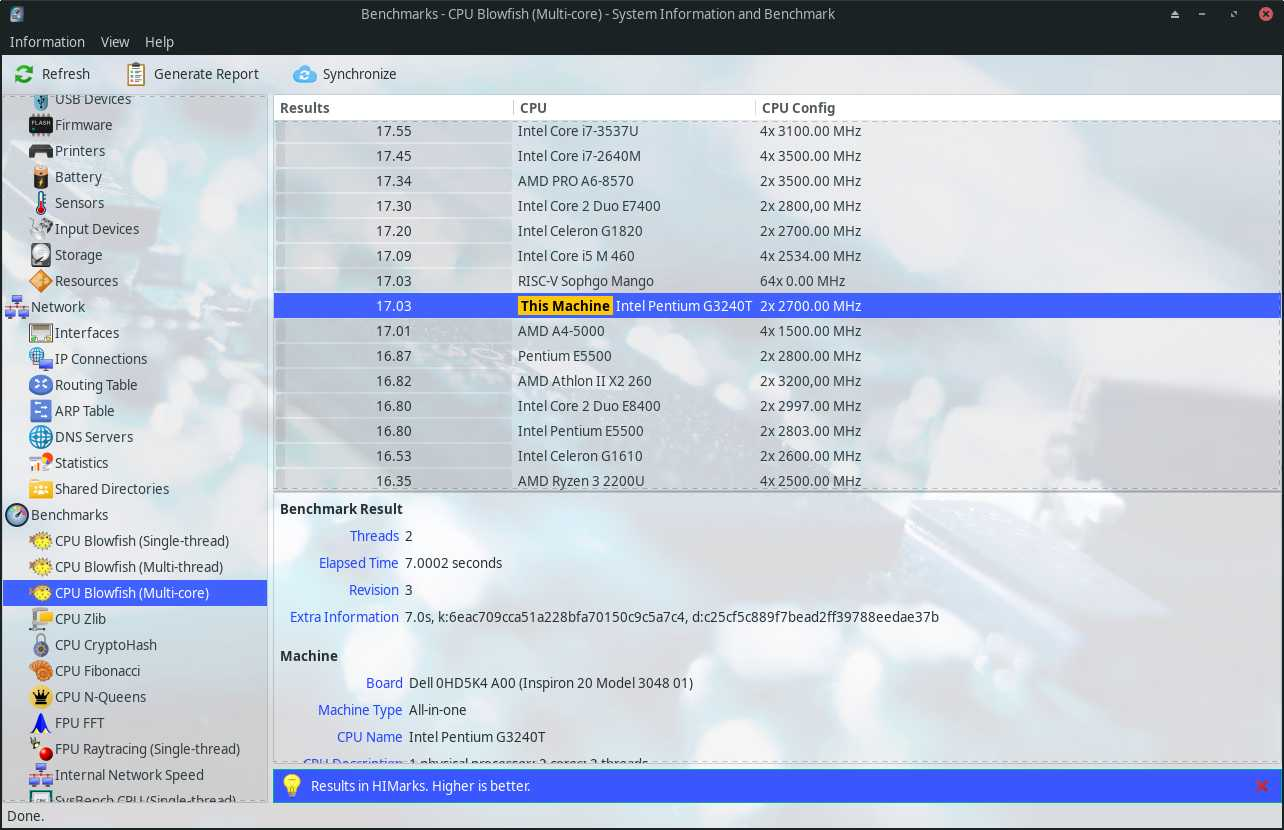
Task: Select the Shared Directories folder icon
Action: click(41, 489)
